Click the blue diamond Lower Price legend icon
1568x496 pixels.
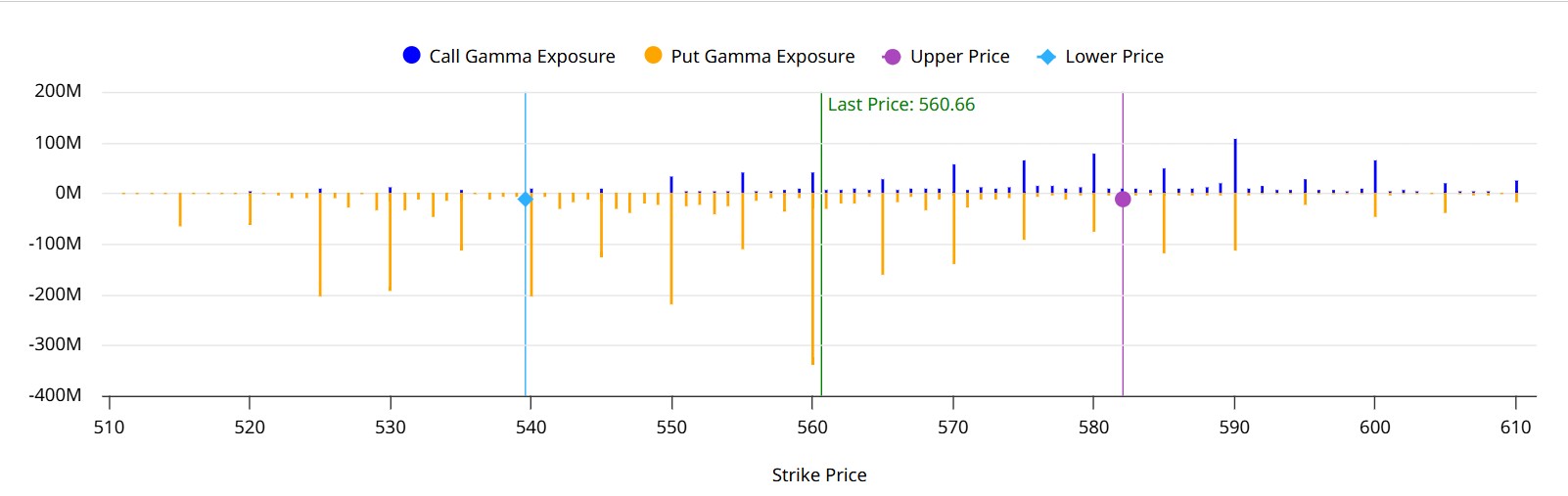pos(1046,57)
